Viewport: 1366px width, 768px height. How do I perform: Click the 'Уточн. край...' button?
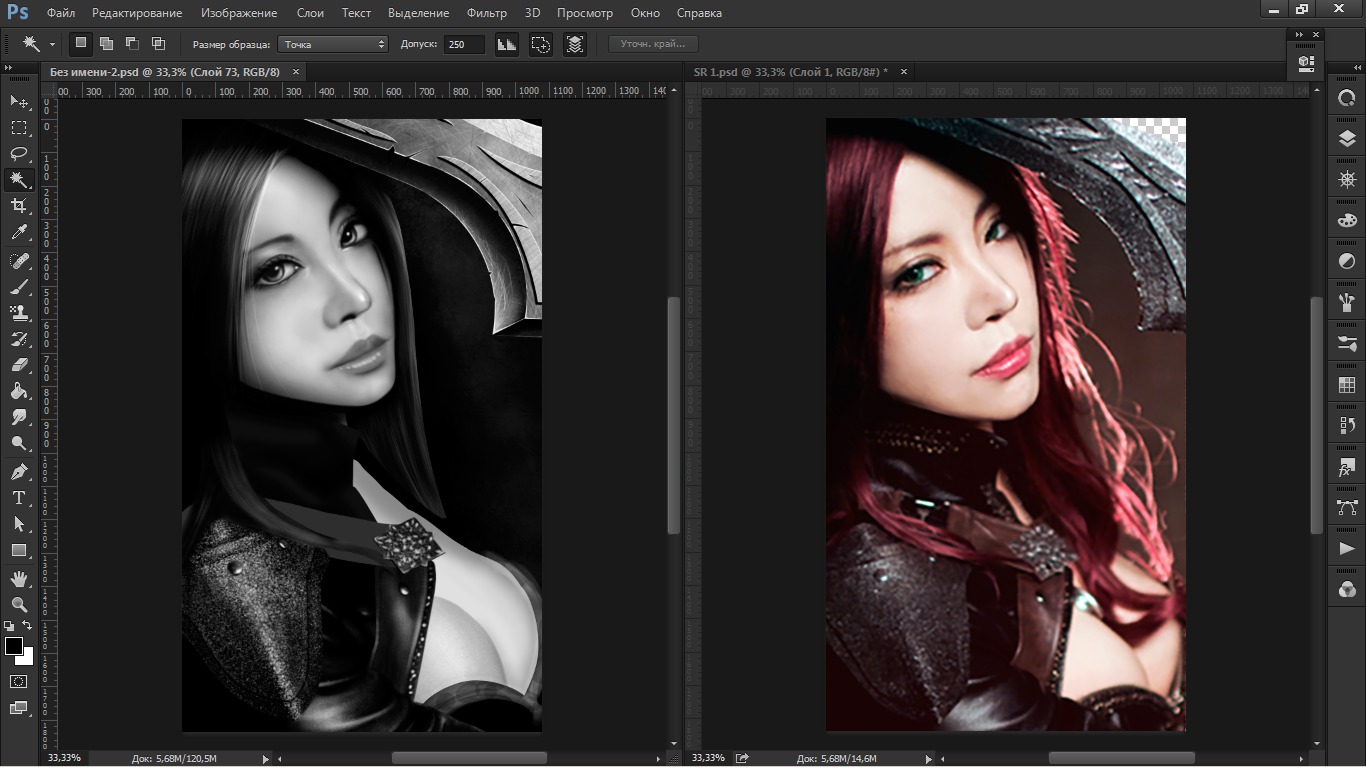(x=653, y=44)
